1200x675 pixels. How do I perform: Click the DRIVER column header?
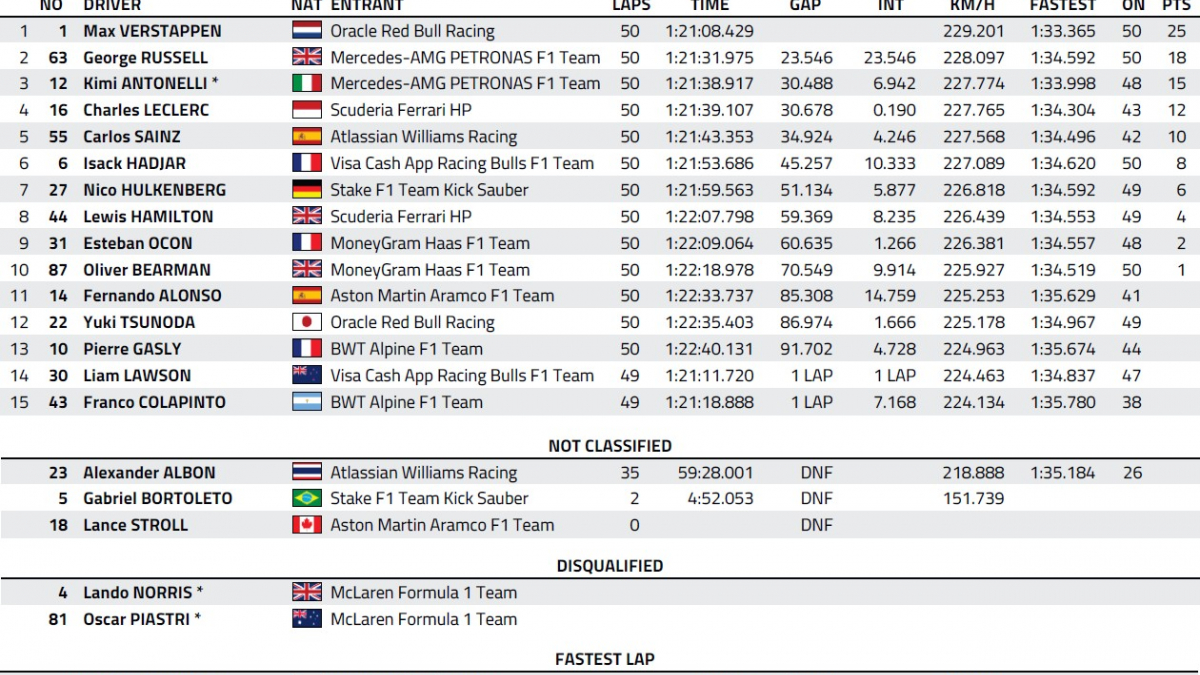[112, 5]
